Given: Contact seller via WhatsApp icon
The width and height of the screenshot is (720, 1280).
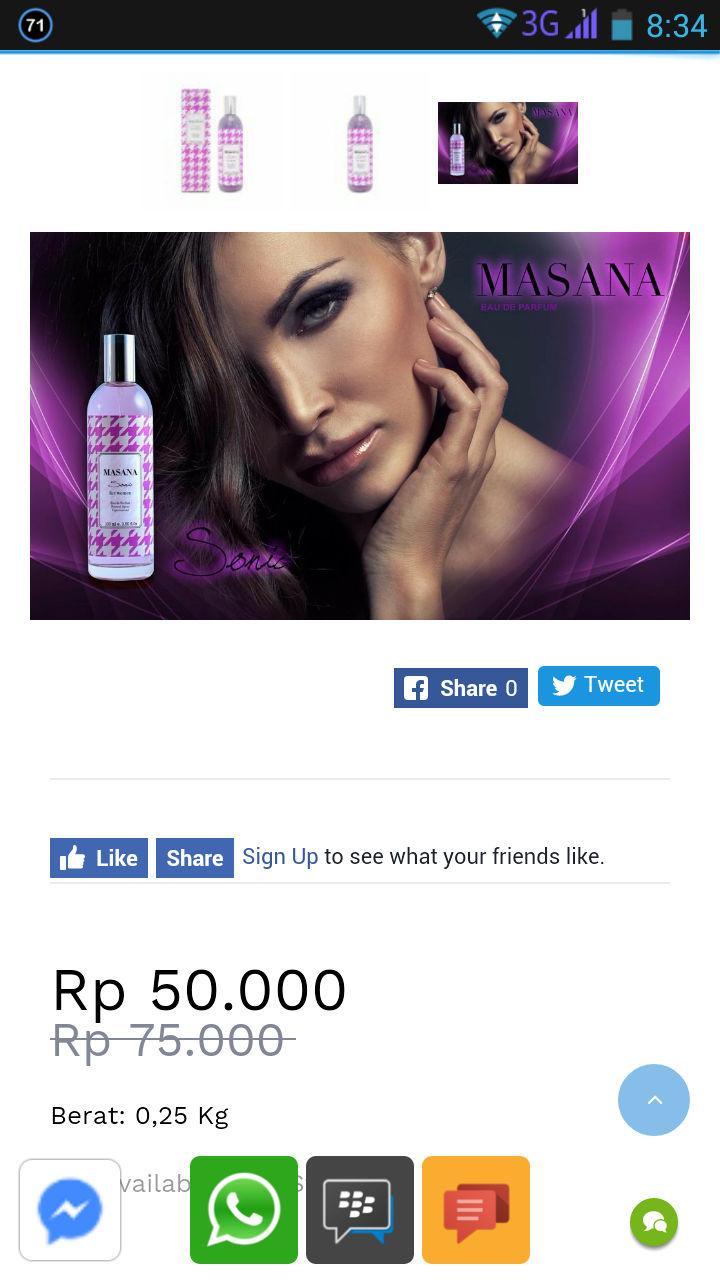Looking at the screenshot, I should (x=244, y=1210).
